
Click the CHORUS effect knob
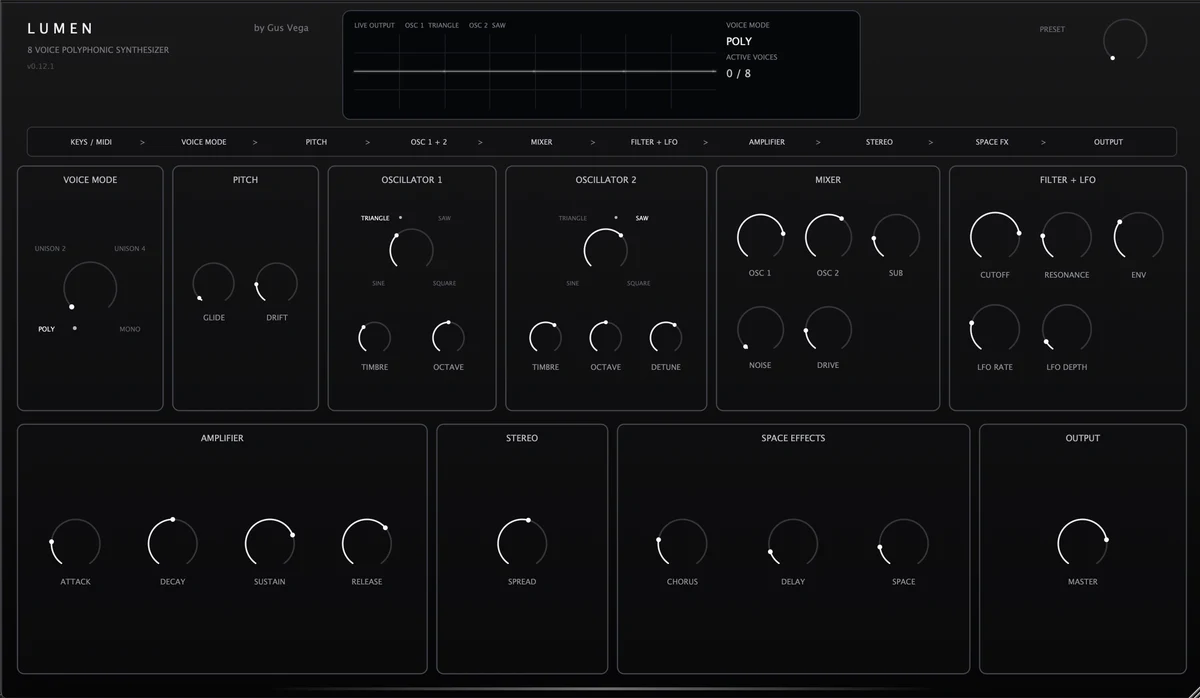click(x=682, y=544)
